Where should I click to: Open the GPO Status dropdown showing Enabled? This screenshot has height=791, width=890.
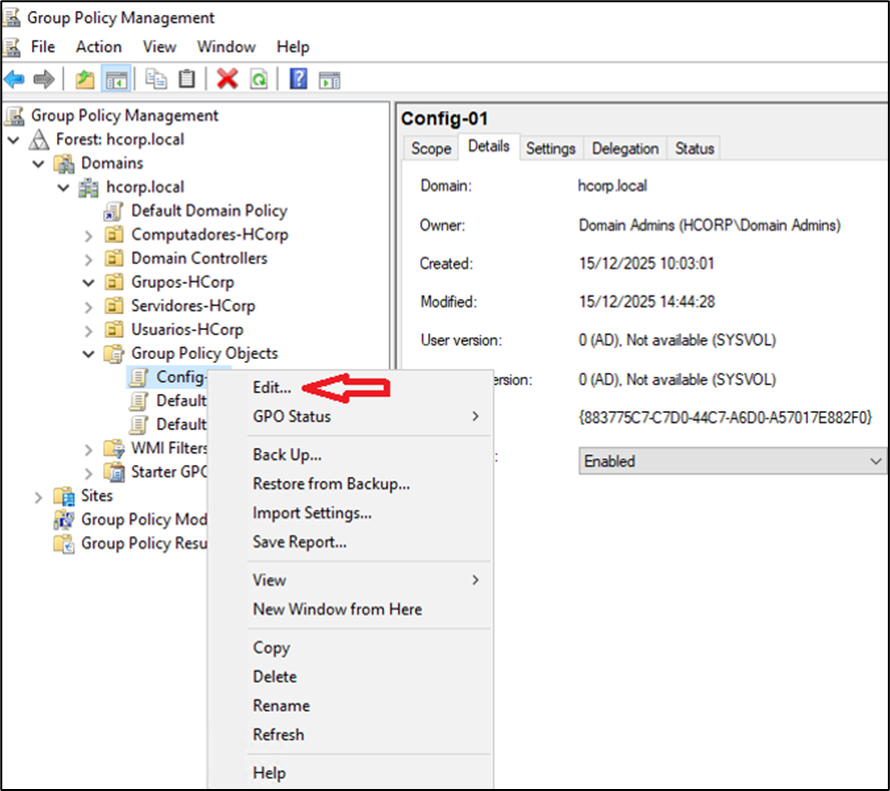[x=732, y=461]
